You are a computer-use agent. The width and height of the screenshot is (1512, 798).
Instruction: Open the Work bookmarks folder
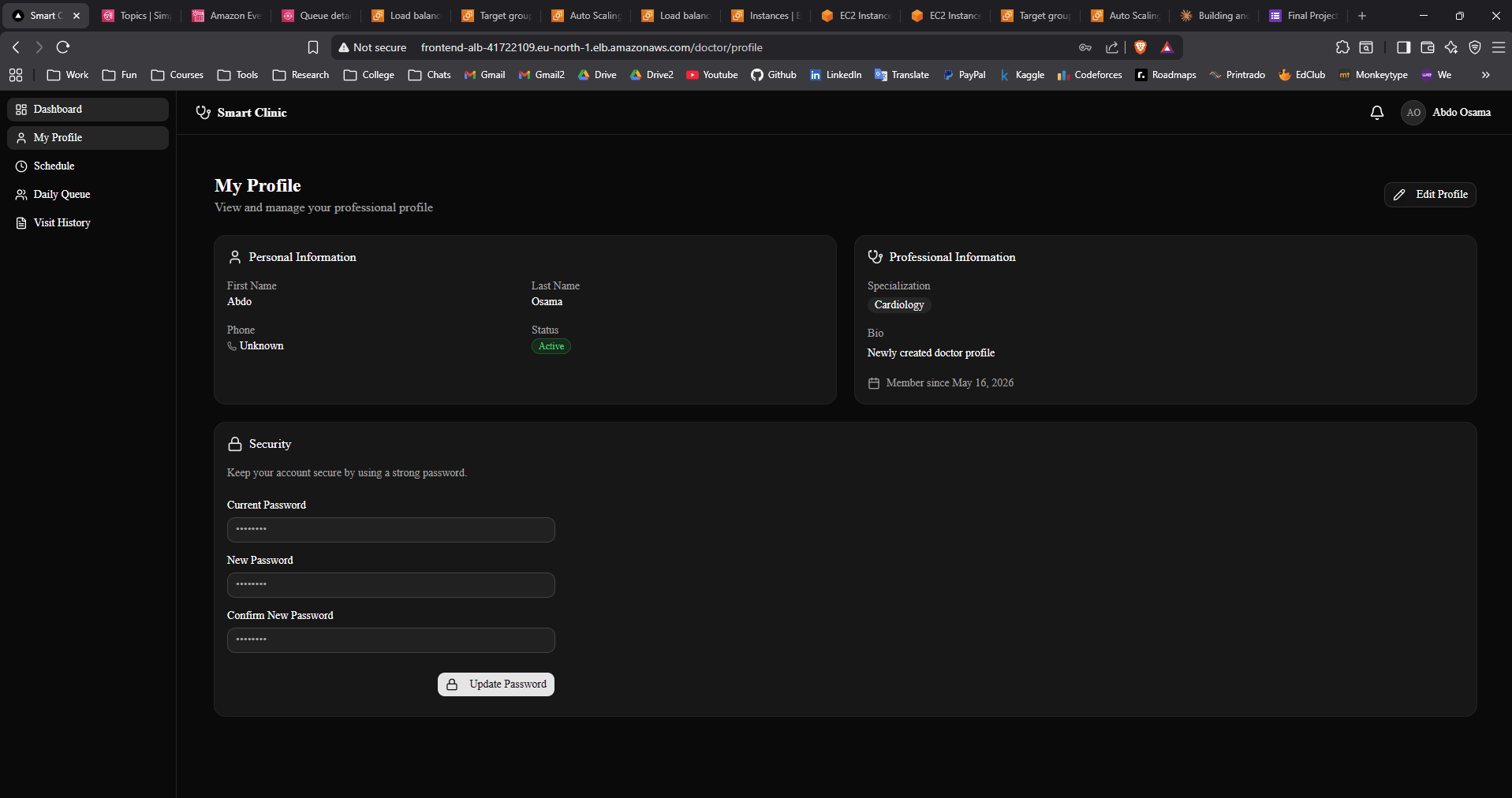click(68, 75)
